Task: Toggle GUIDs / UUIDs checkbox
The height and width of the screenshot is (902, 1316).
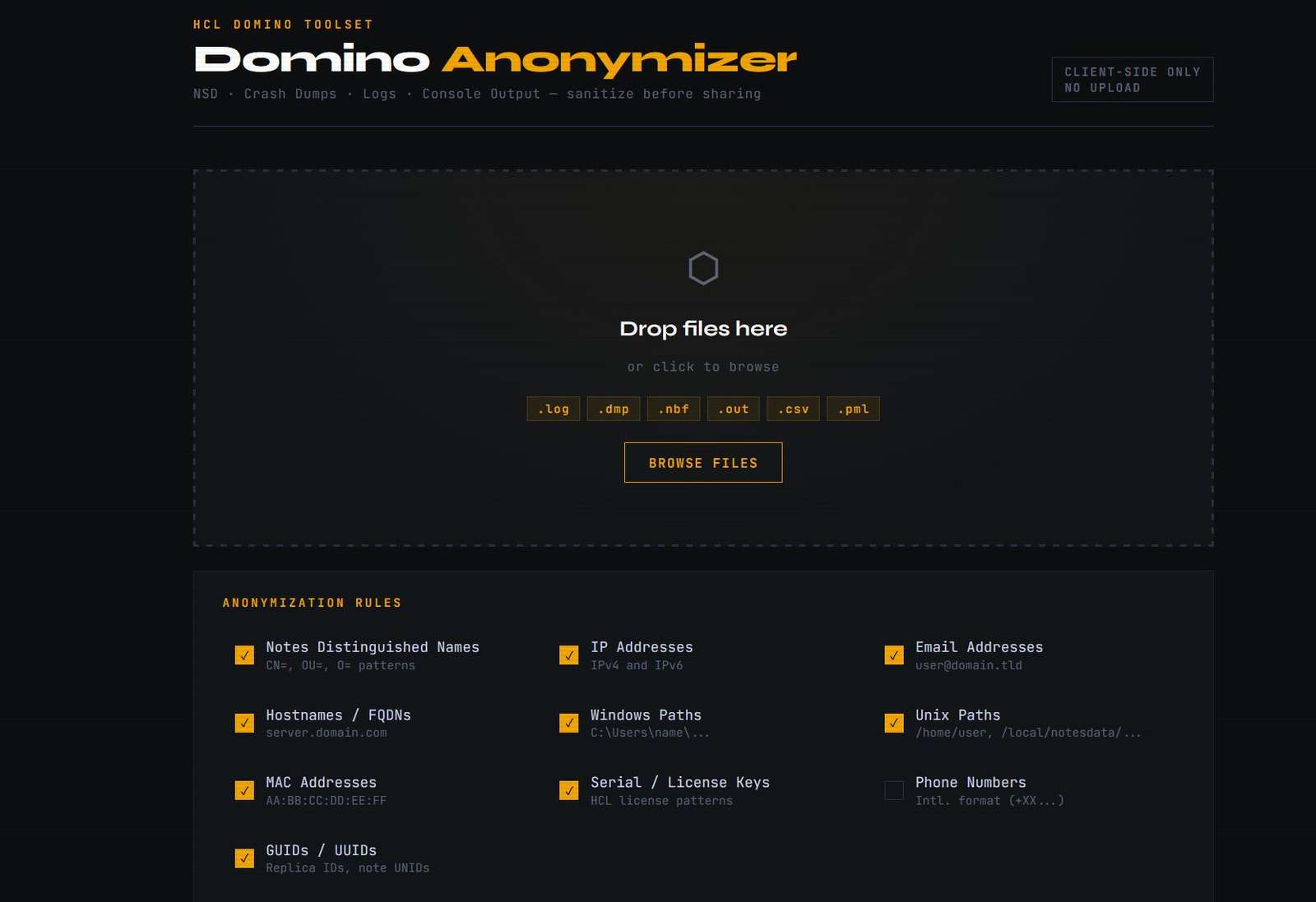Action: [x=244, y=858]
